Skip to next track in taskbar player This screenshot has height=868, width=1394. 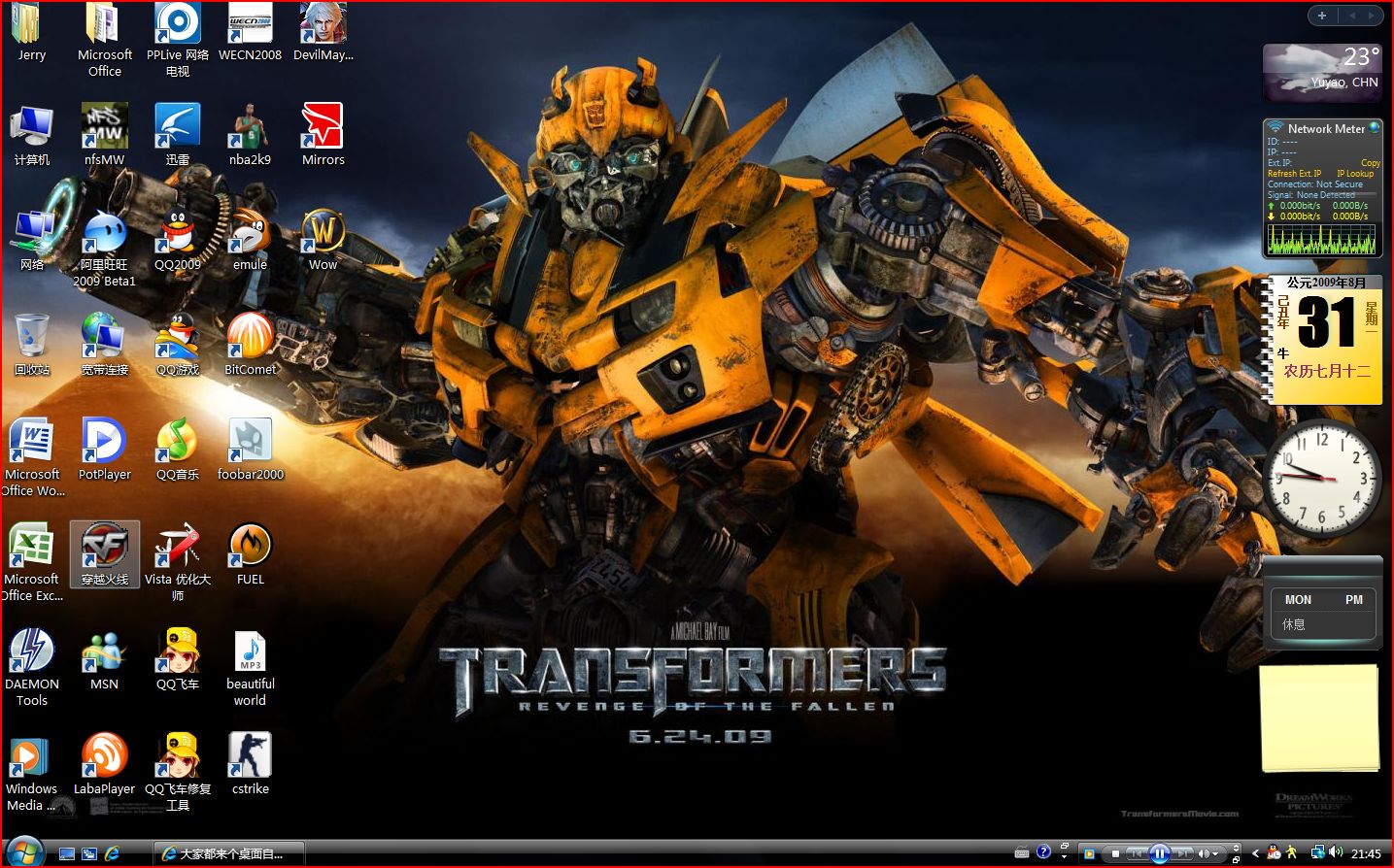(x=1181, y=853)
